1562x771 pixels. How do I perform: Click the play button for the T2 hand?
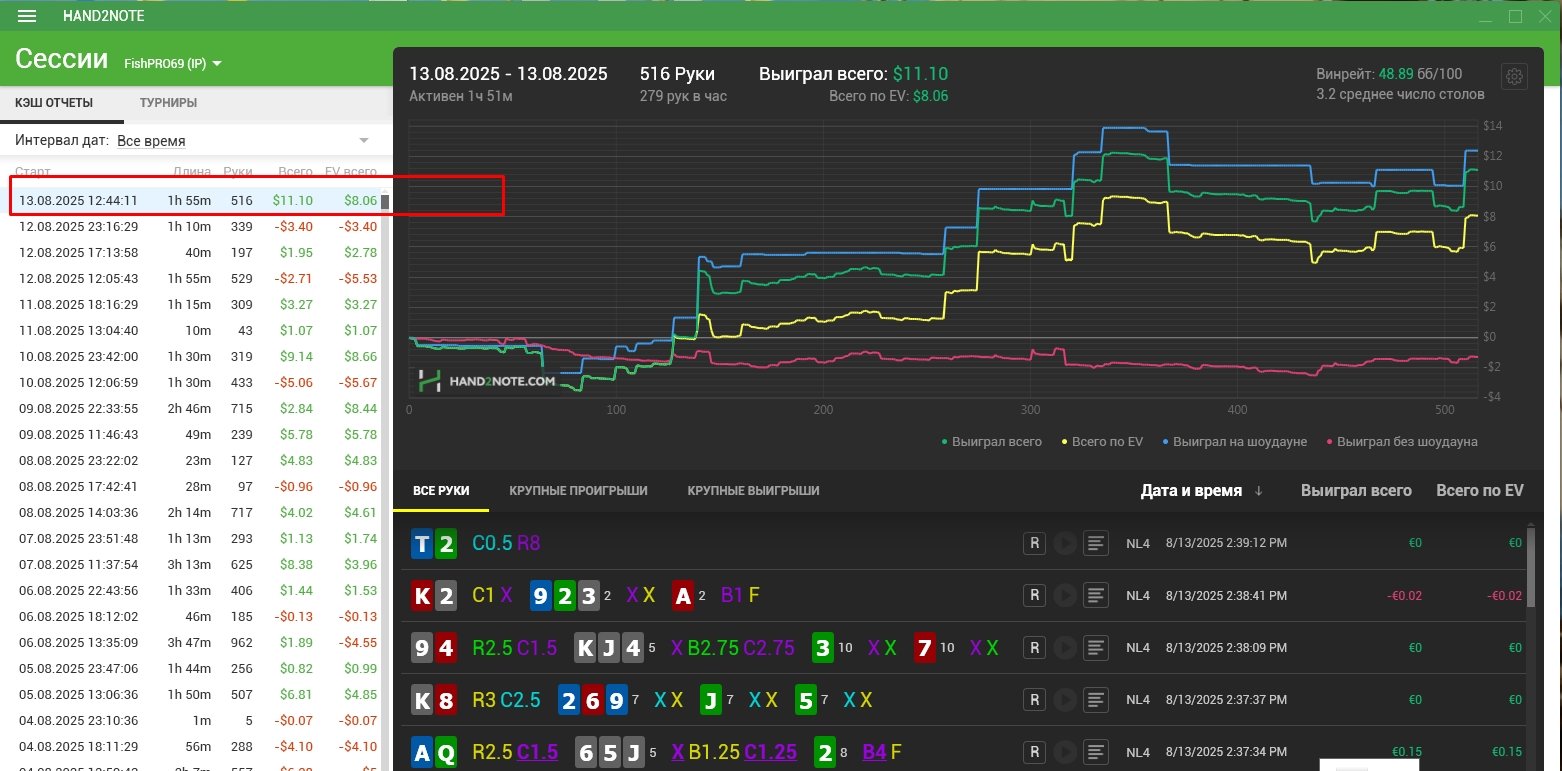1065,543
